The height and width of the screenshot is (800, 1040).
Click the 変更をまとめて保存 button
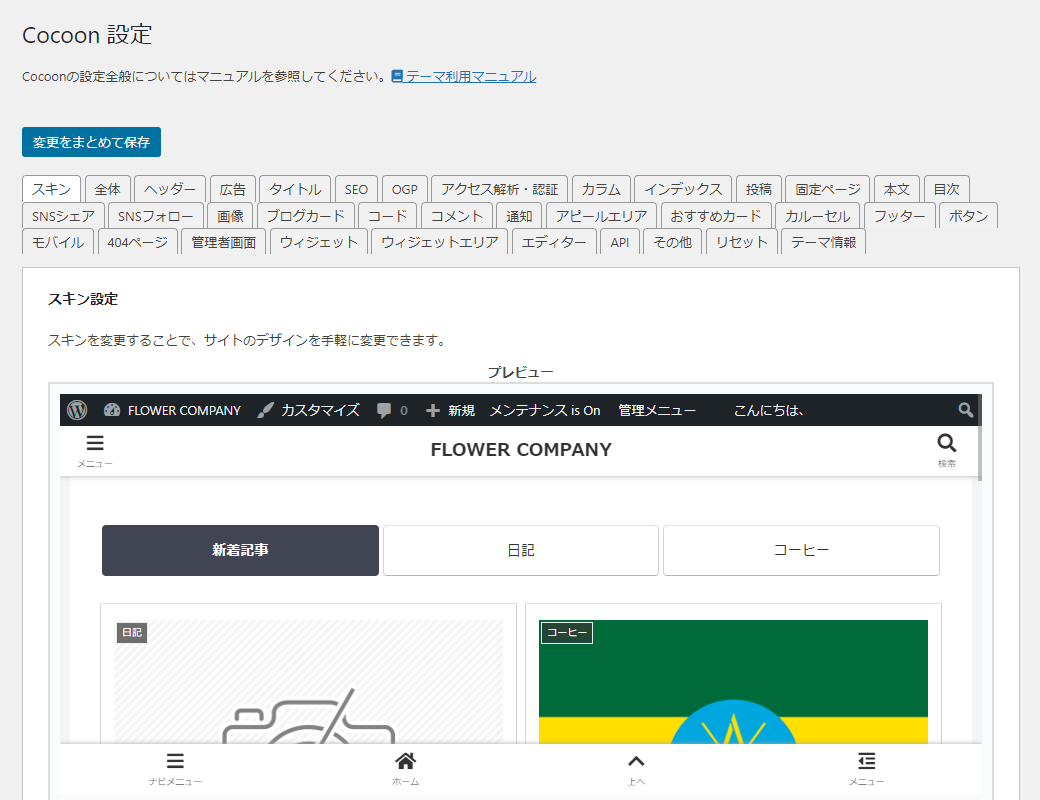[91, 142]
